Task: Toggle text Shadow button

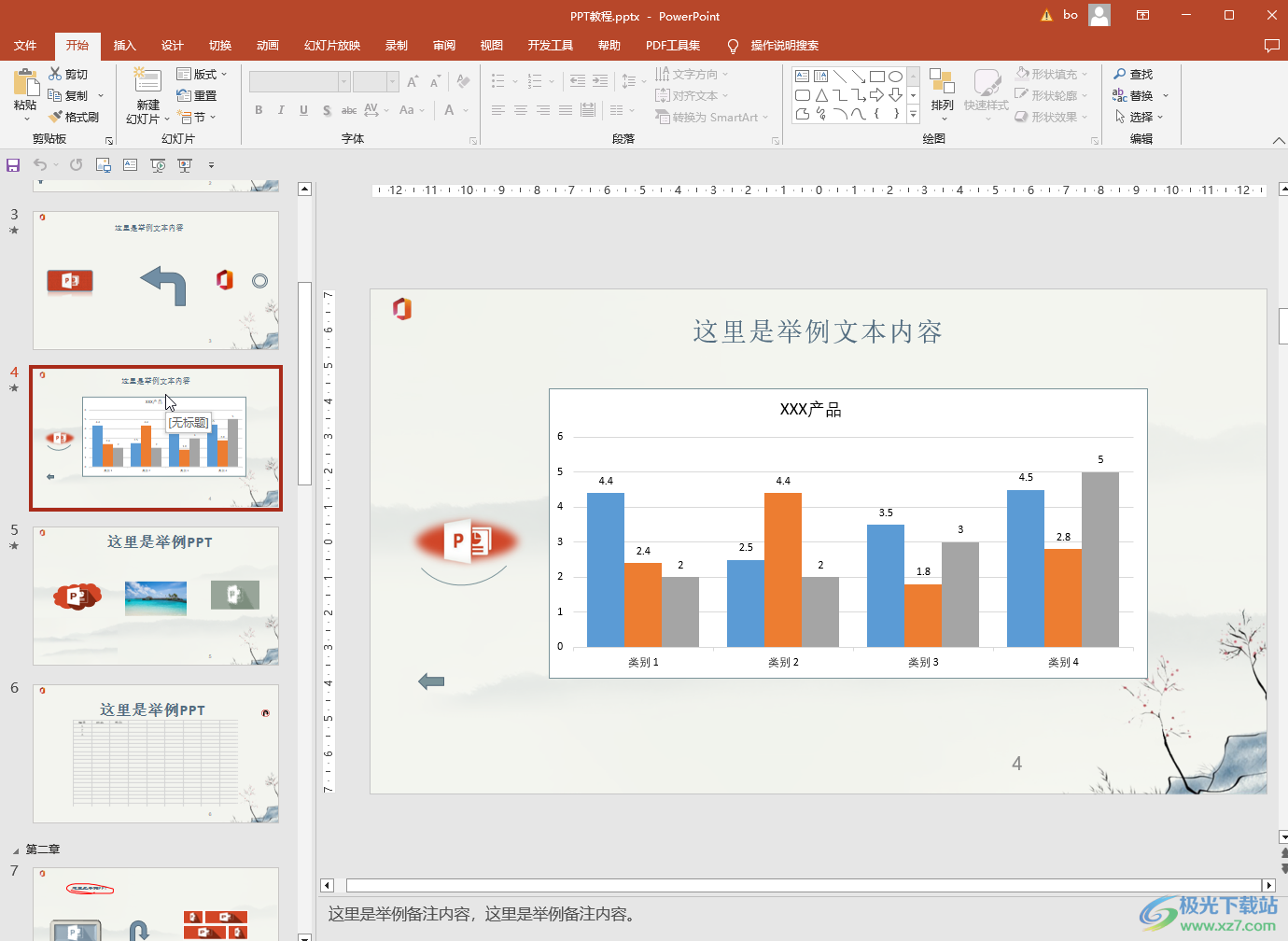Action: click(x=327, y=110)
